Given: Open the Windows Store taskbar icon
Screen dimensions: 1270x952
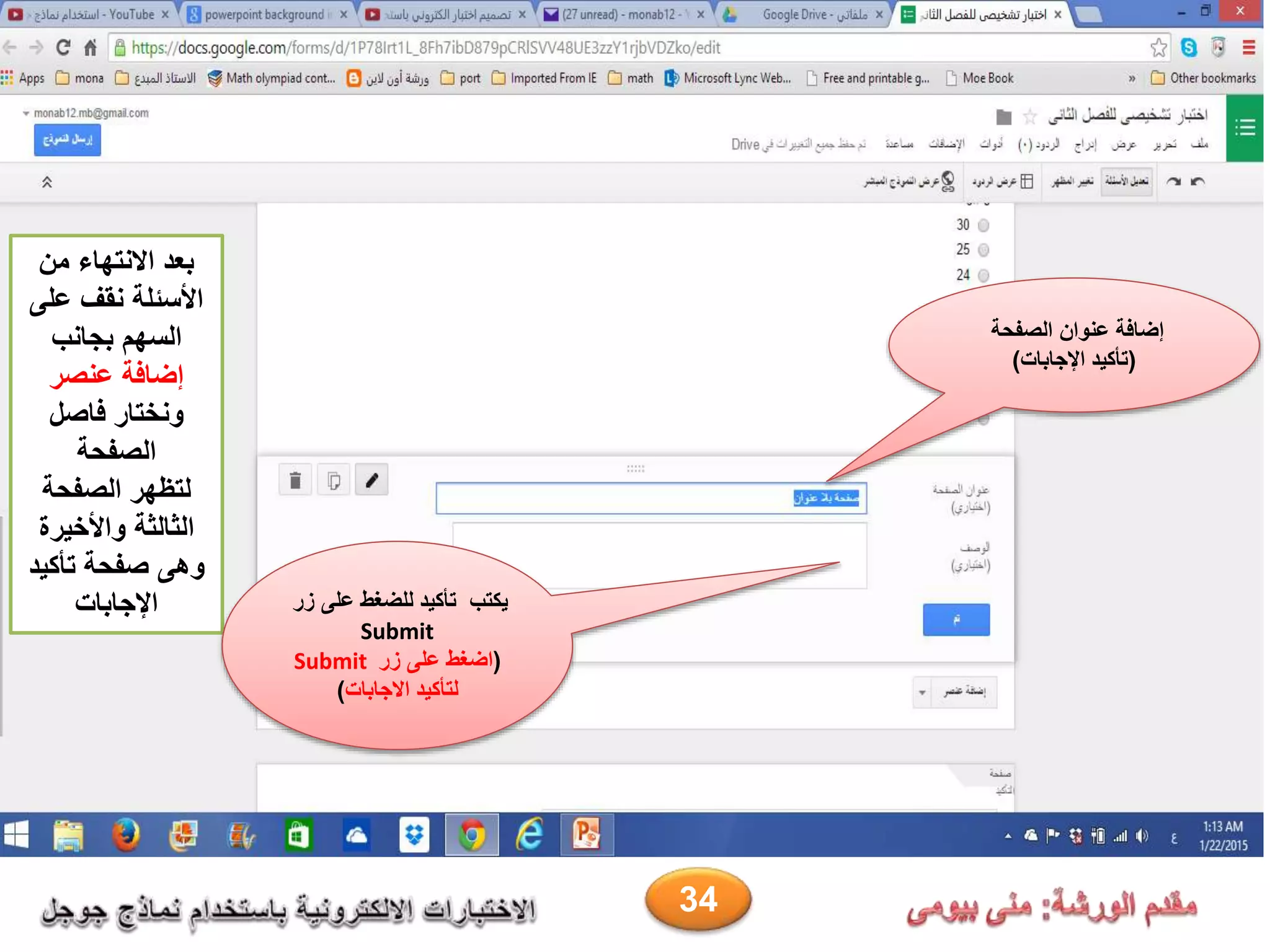Looking at the screenshot, I should pyautogui.click(x=298, y=835).
